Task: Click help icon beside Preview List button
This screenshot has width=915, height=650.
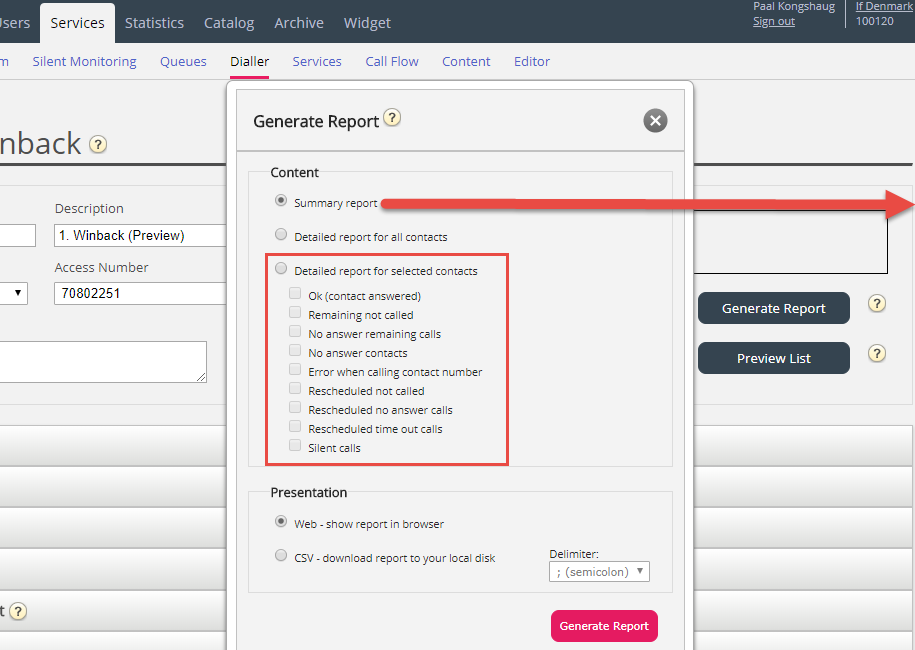Action: pos(876,353)
